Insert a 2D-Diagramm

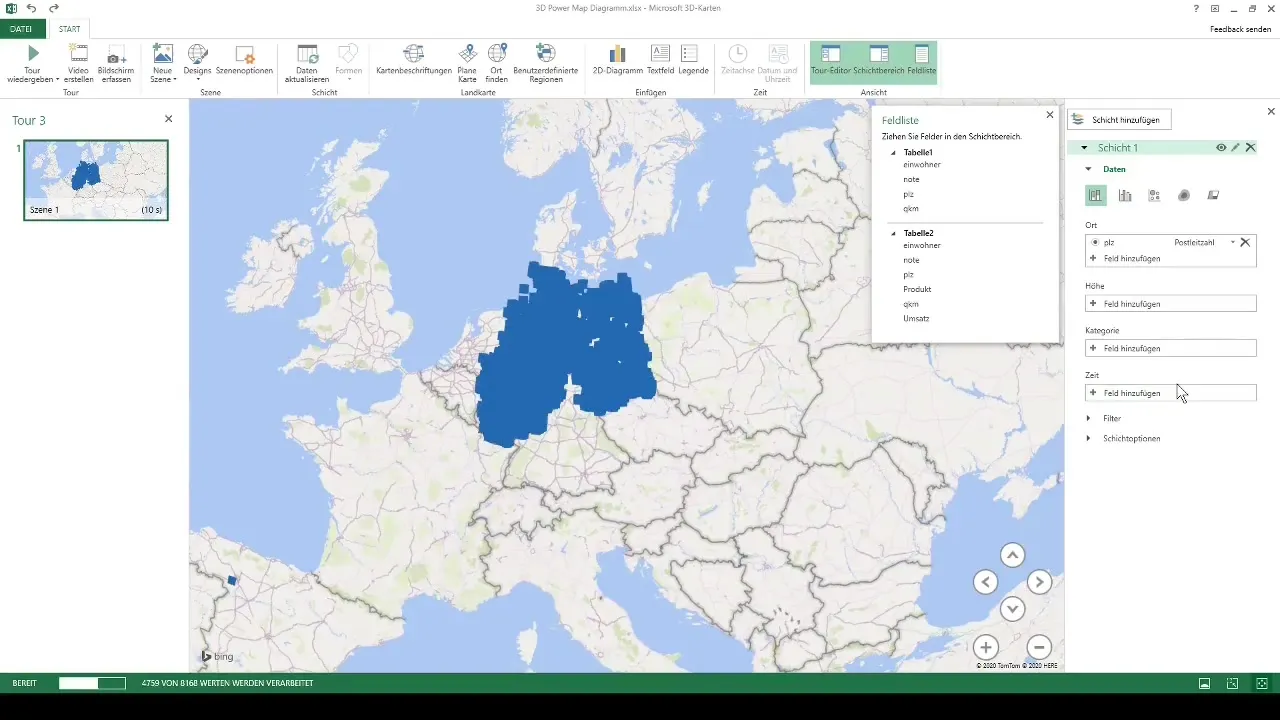(617, 60)
